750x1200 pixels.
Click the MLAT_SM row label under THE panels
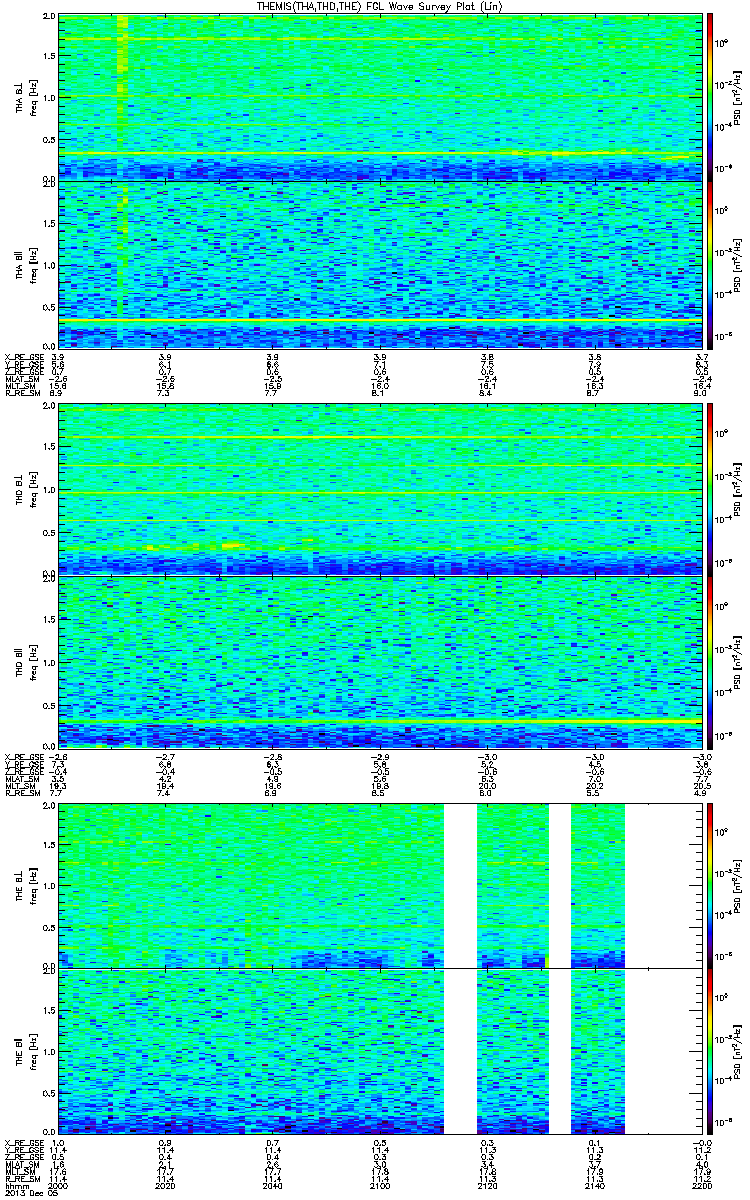20,1166
